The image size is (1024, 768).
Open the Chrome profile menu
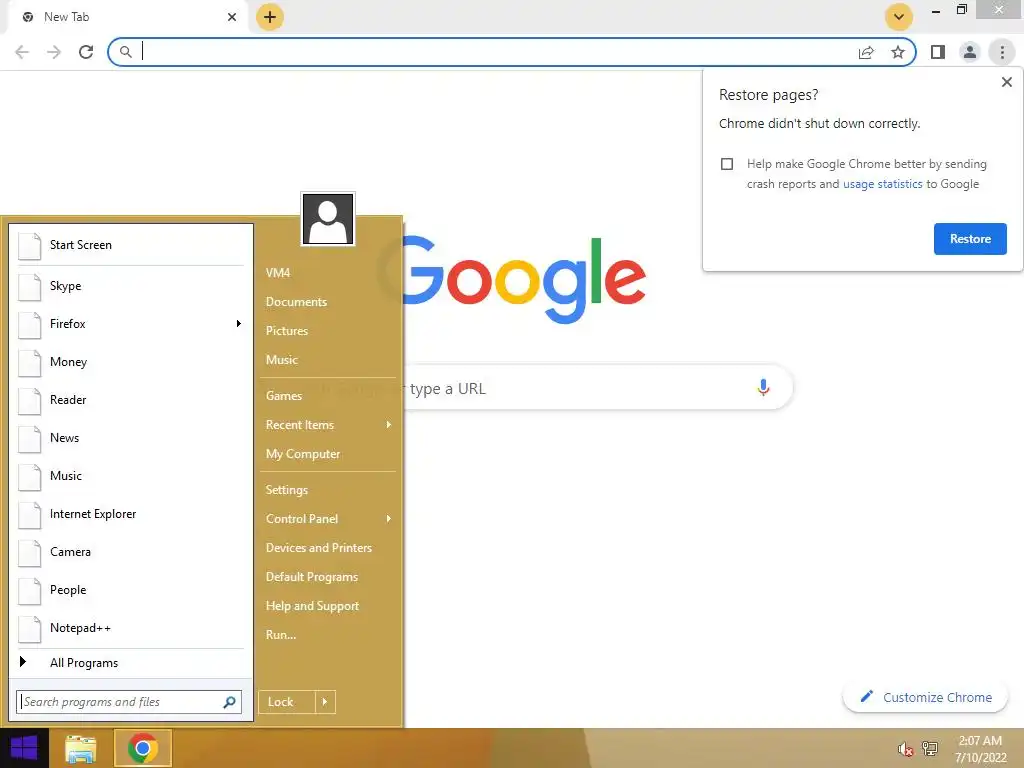pos(970,52)
